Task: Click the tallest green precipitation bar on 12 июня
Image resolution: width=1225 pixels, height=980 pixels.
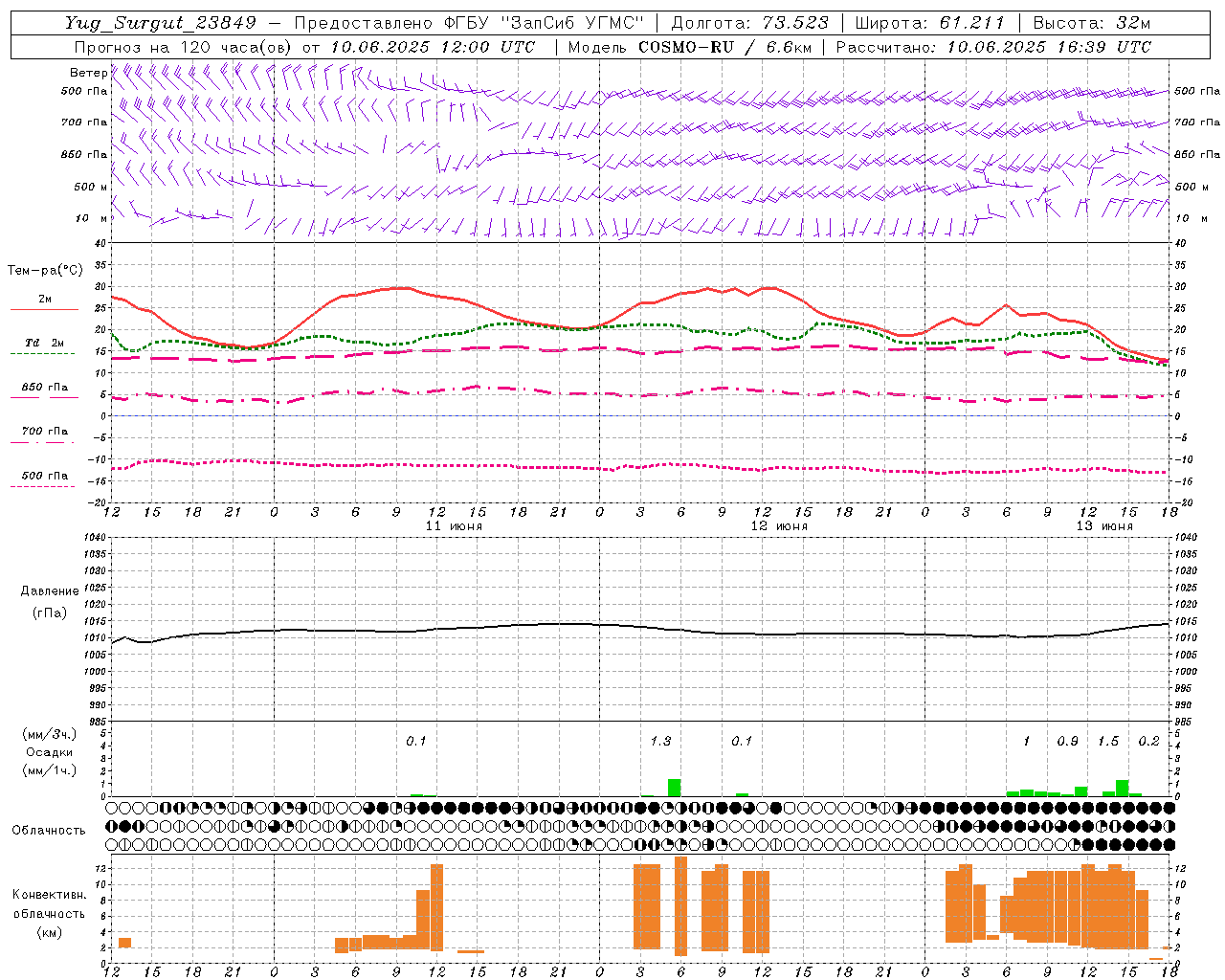Action: coord(675,788)
